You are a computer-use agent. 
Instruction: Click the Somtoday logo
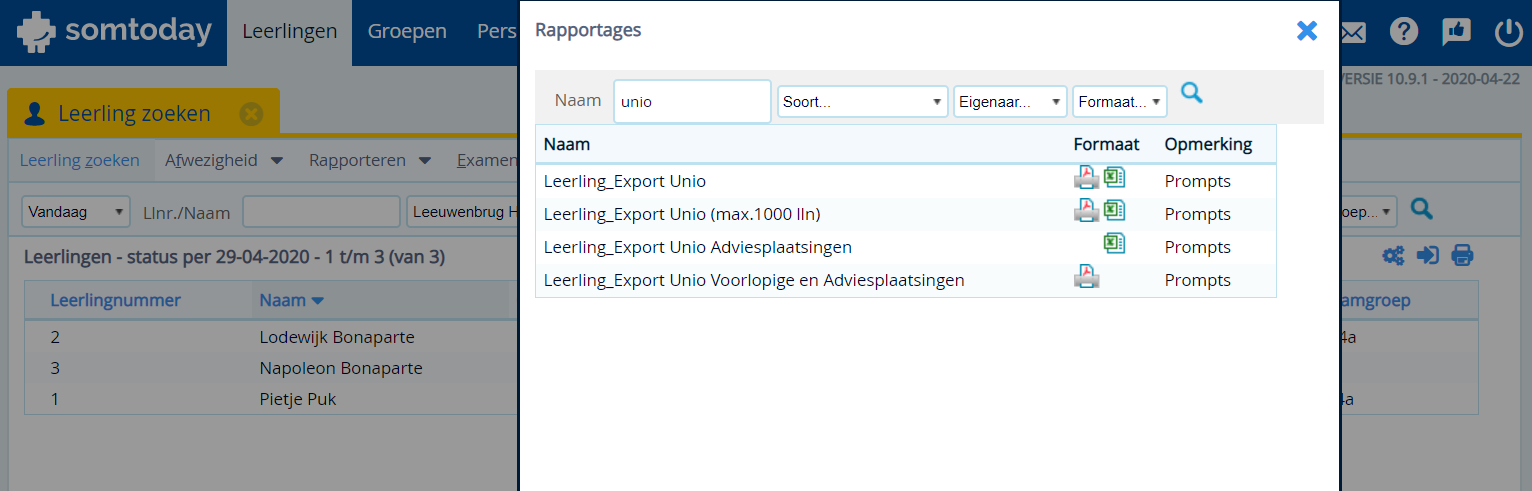tap(114, 32)
